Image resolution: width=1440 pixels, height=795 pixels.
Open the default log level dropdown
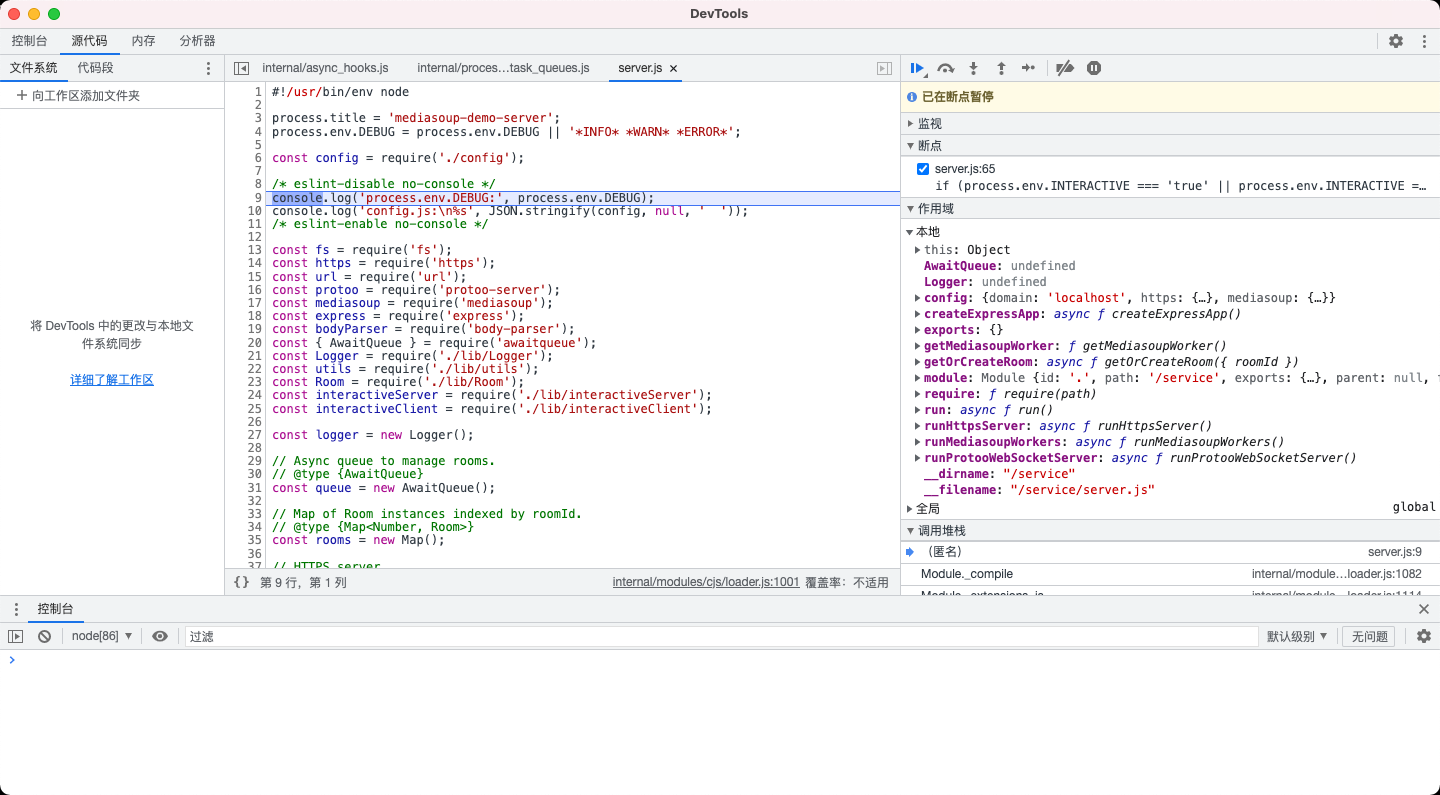(x=1297, y=636)
